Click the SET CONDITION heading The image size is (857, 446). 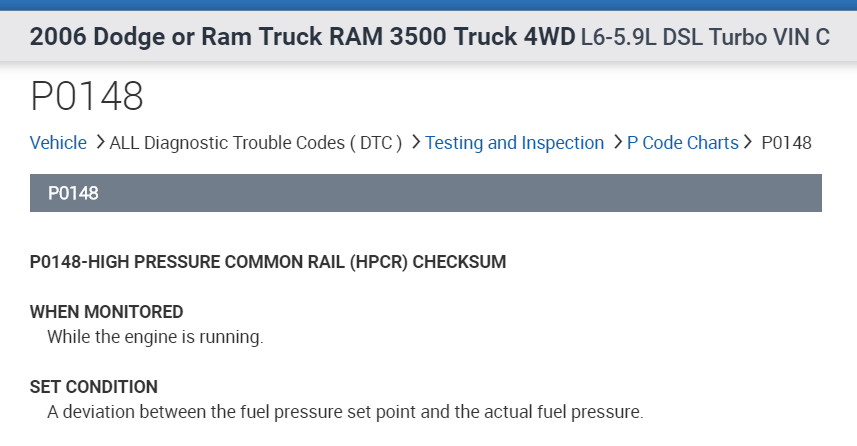point(94,386)
